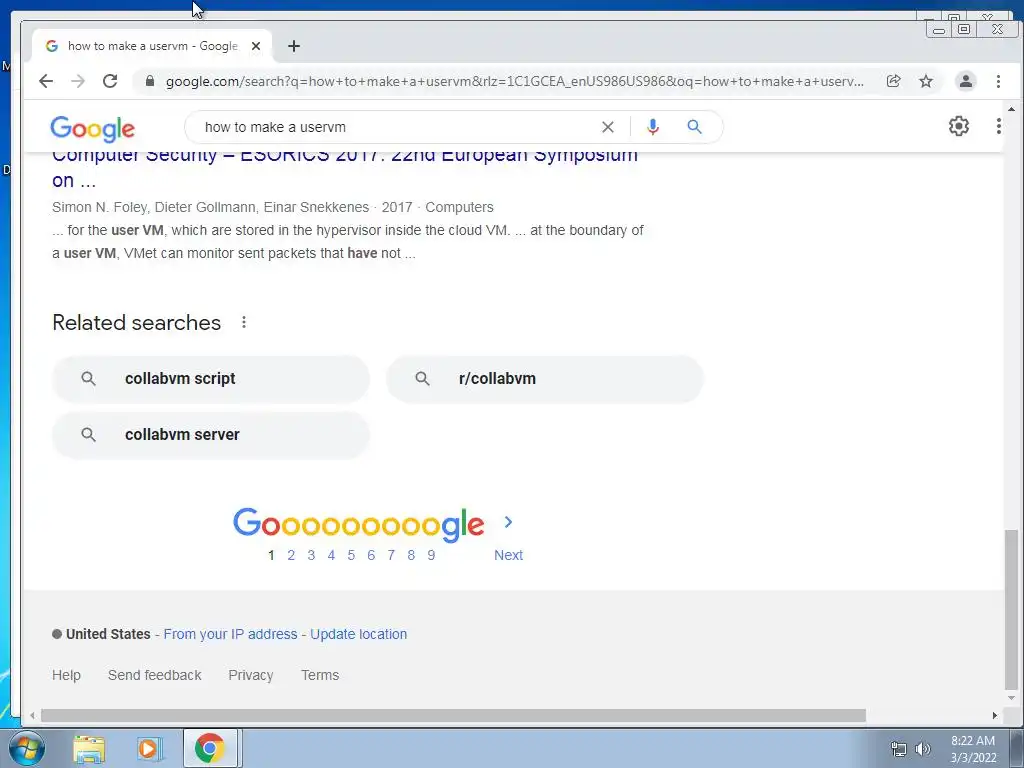
Task: Click the Next results link
Action: point(508,555)
